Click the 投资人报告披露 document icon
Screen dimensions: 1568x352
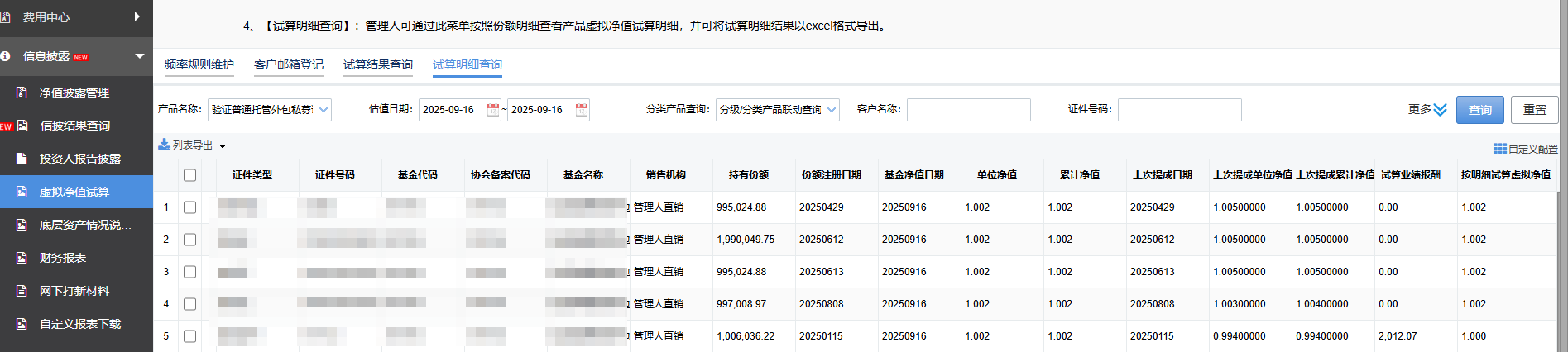(x=22, y=159)
